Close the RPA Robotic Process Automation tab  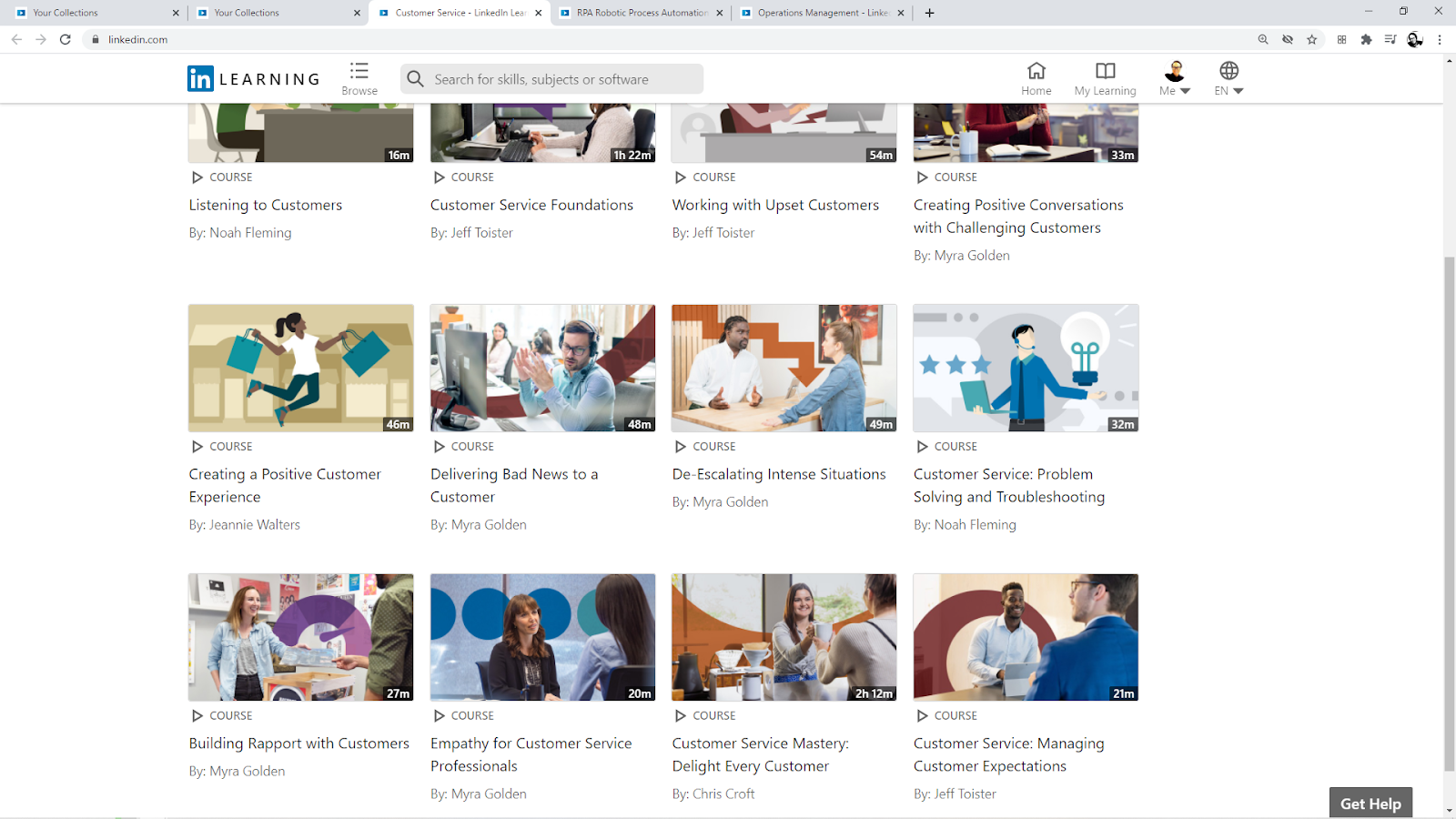[720, 13]
